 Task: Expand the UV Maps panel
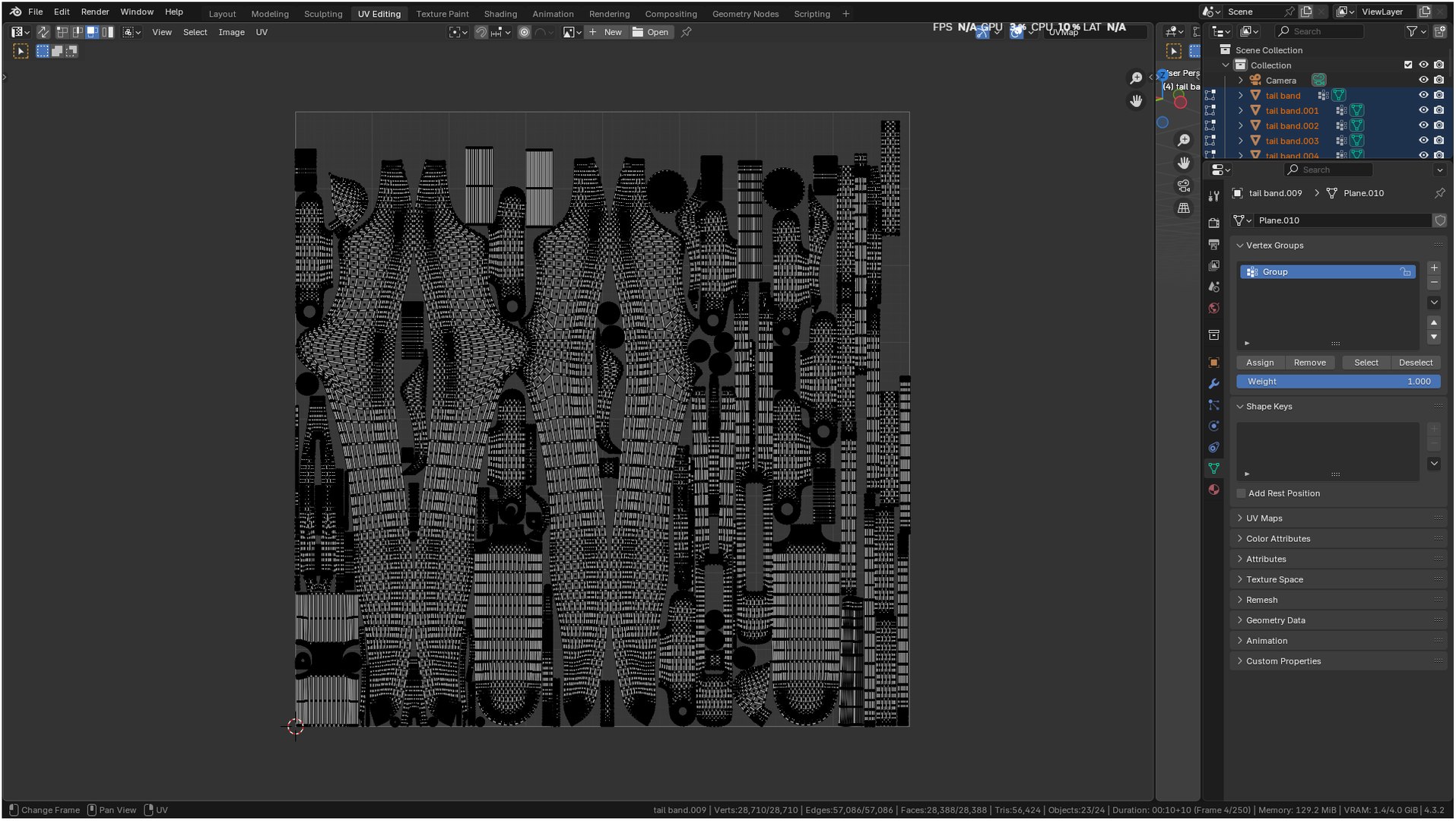click(1338, 518)
